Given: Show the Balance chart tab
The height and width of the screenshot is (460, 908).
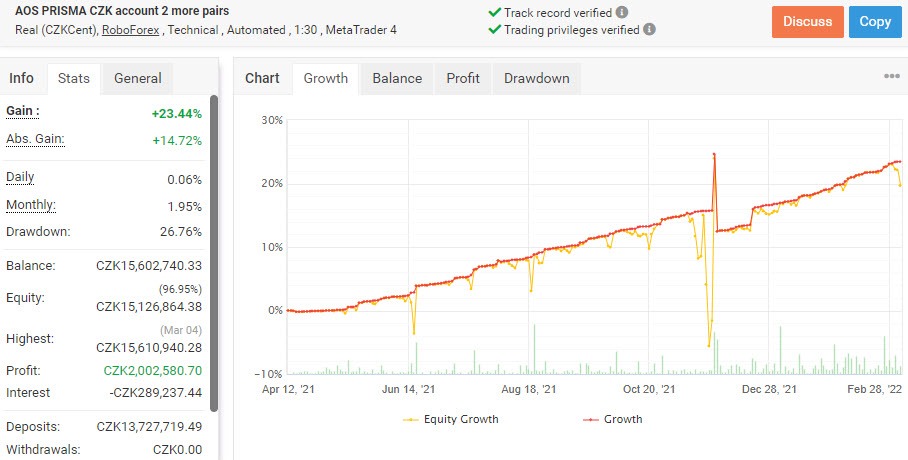Looking at the screenshot, I should coord(397,78).
